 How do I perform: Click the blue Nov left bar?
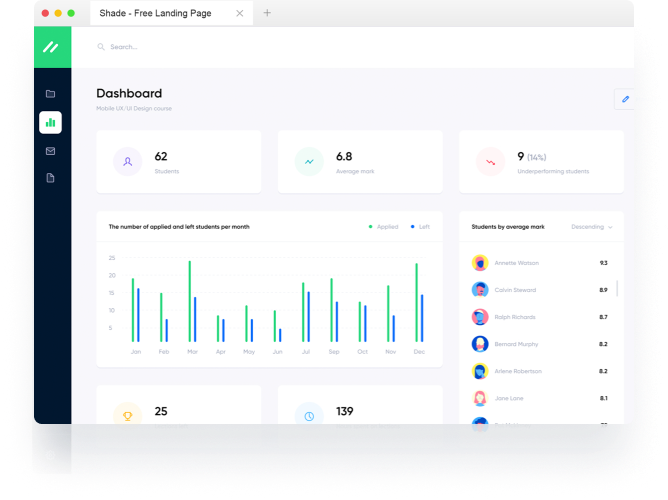(x=394, y=329)
